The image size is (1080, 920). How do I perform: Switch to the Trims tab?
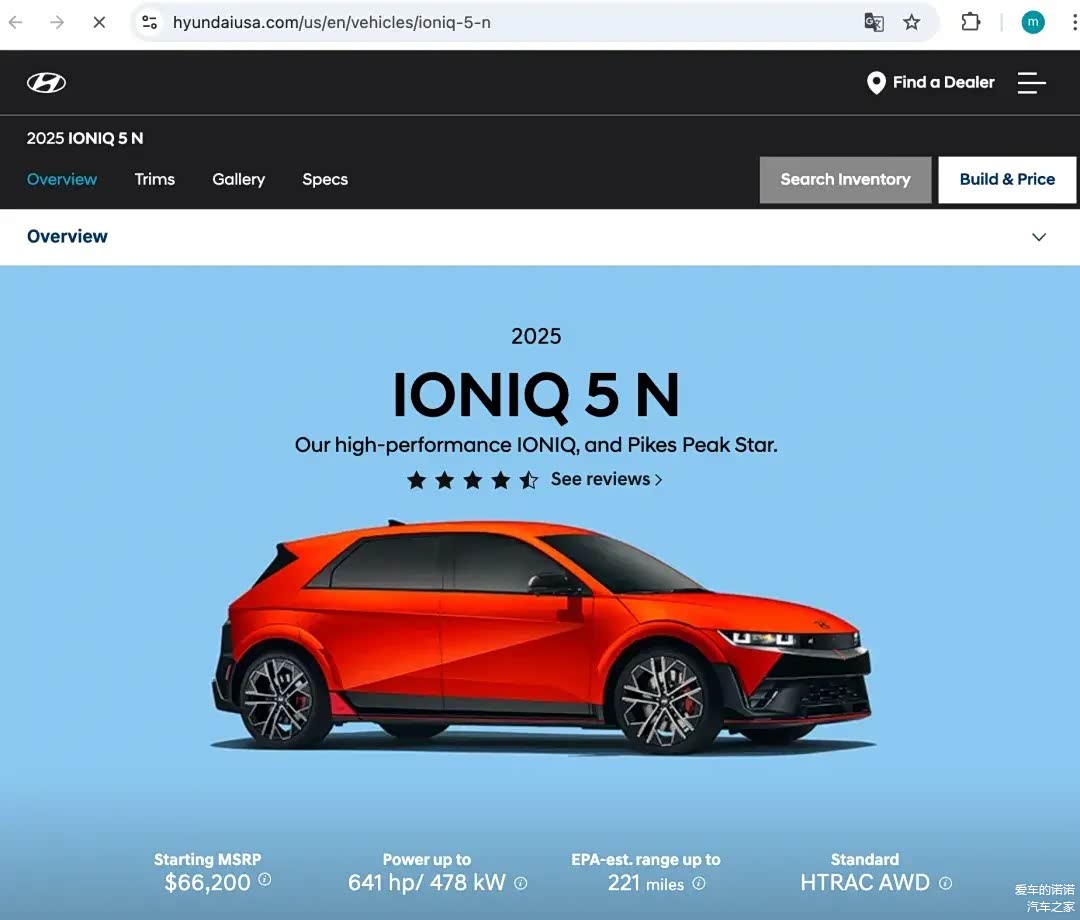tap(154, 179)
